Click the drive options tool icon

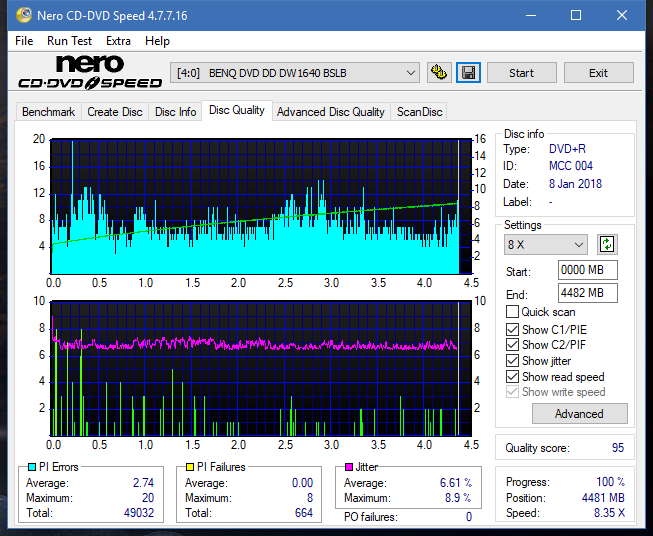(x=439, y=73)
